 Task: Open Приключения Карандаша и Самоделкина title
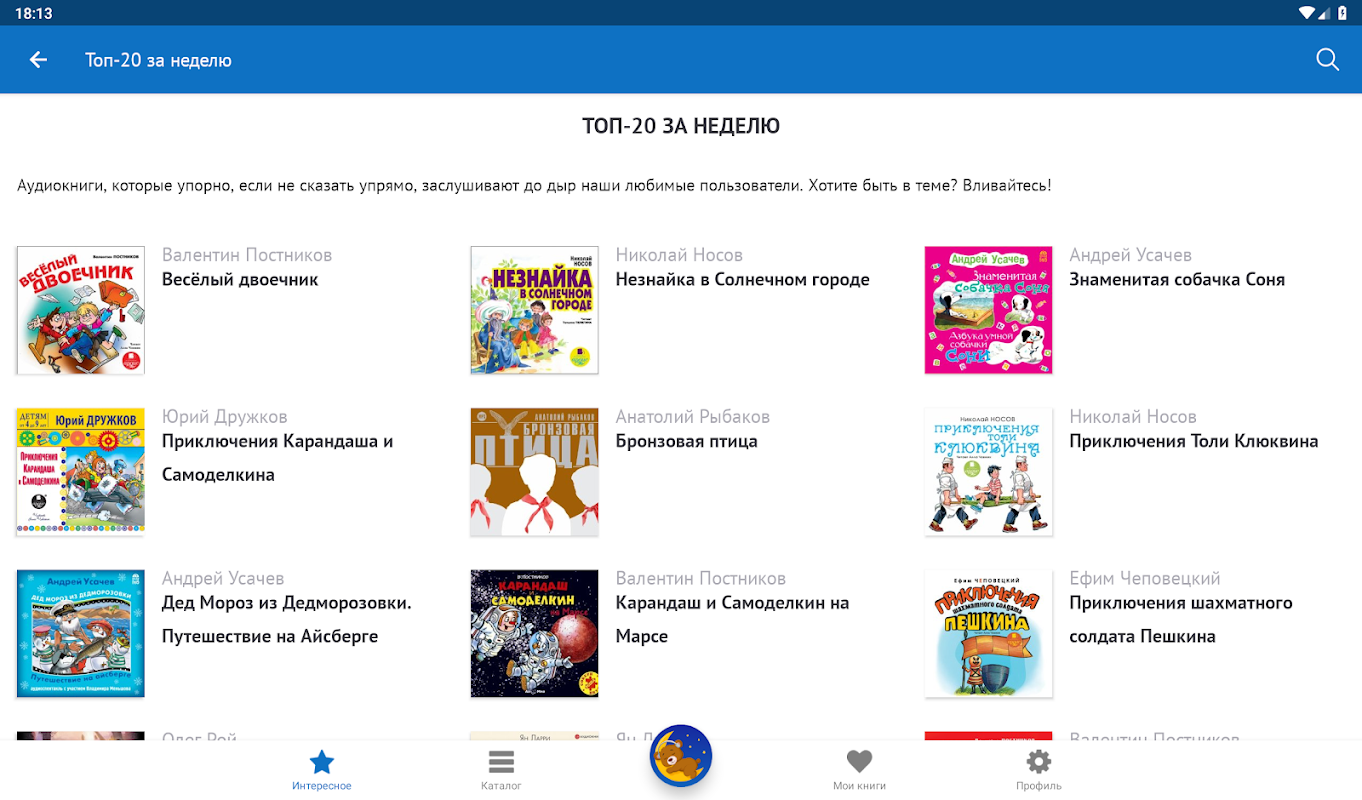tap(278, 458)
